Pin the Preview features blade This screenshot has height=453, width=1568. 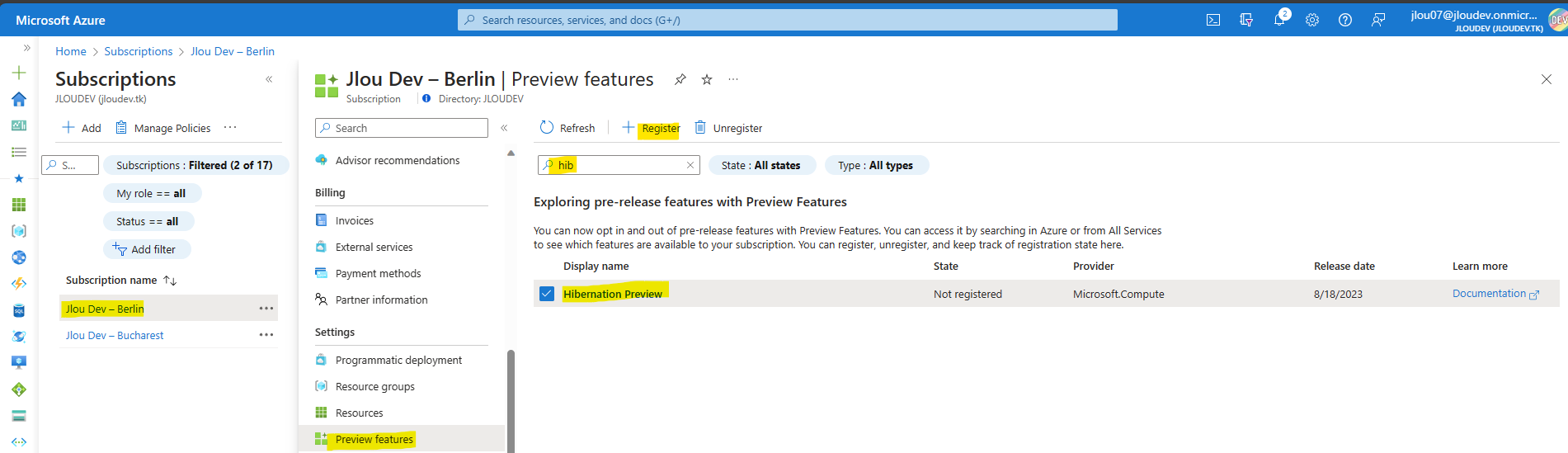click(680, 79)
